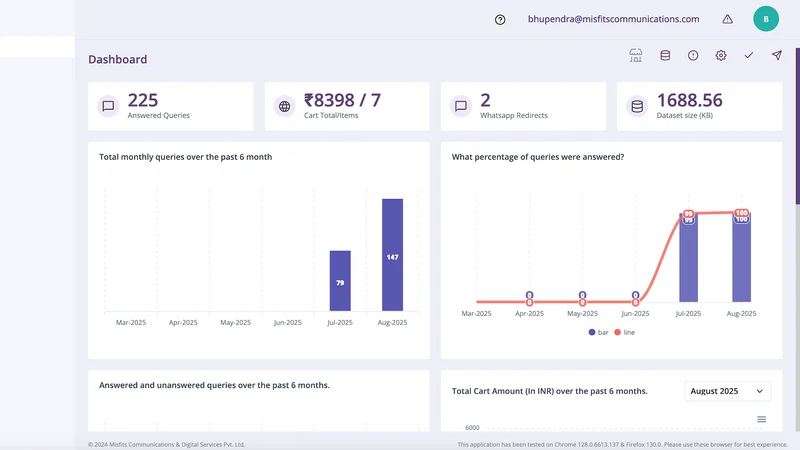The height and width of the screenshot is (450, 800).
Task: Click the 'Whatsapp Redirects' label
Action: tap(514, 115)
